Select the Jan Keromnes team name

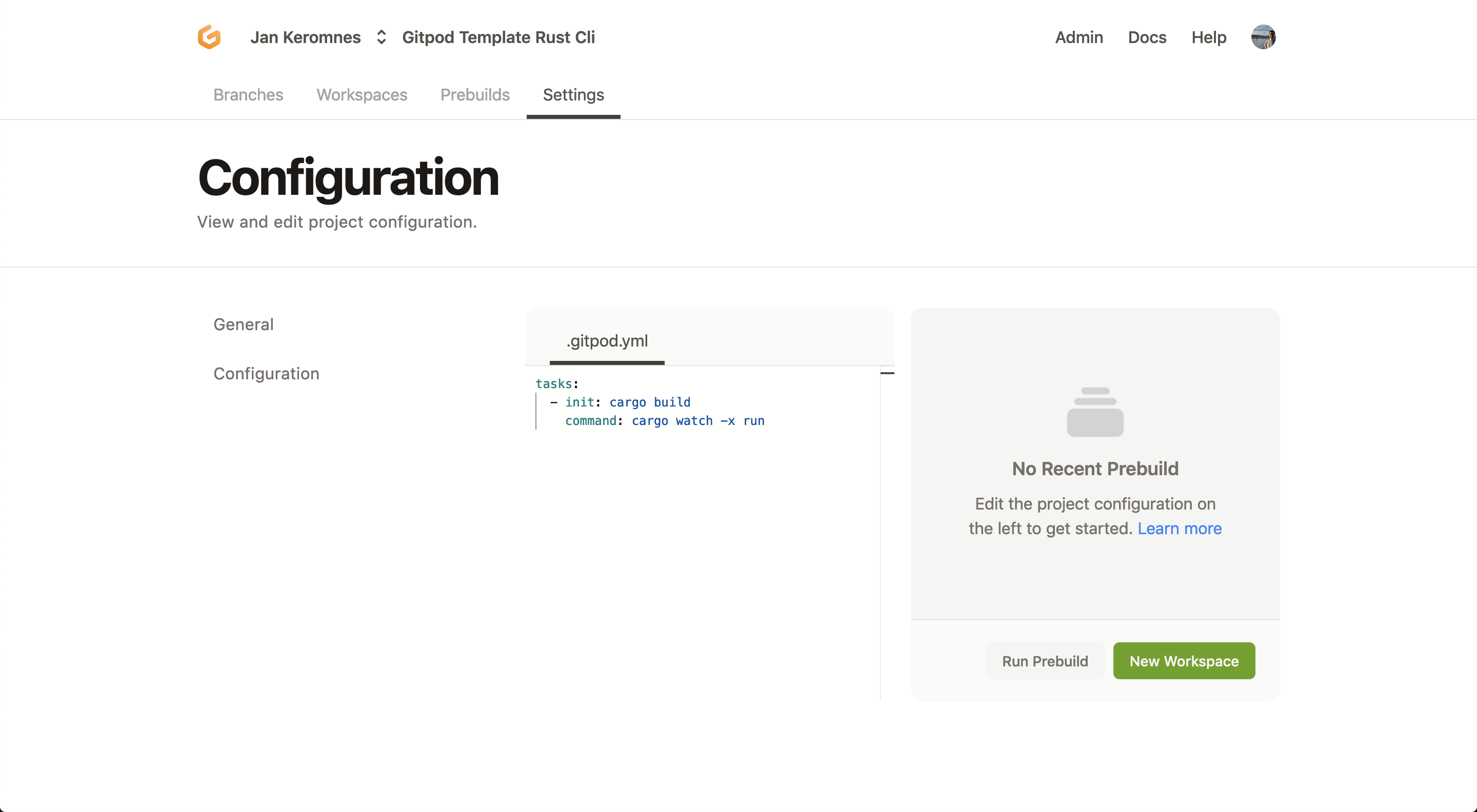tap(306, 37)
